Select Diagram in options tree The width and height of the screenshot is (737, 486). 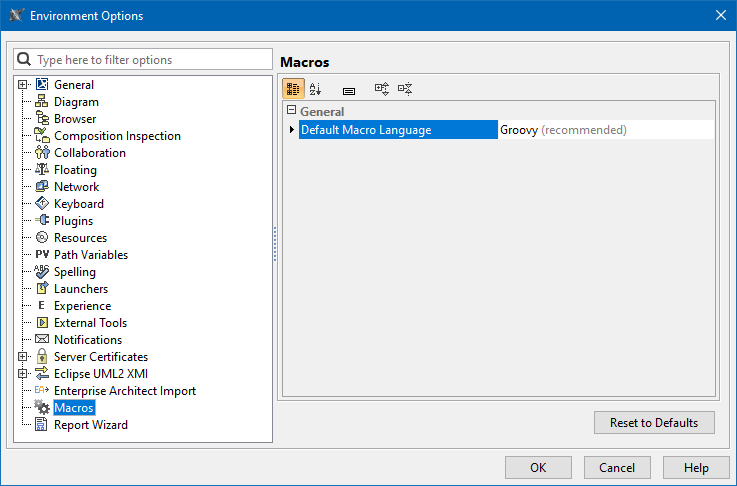click(76, 102)
